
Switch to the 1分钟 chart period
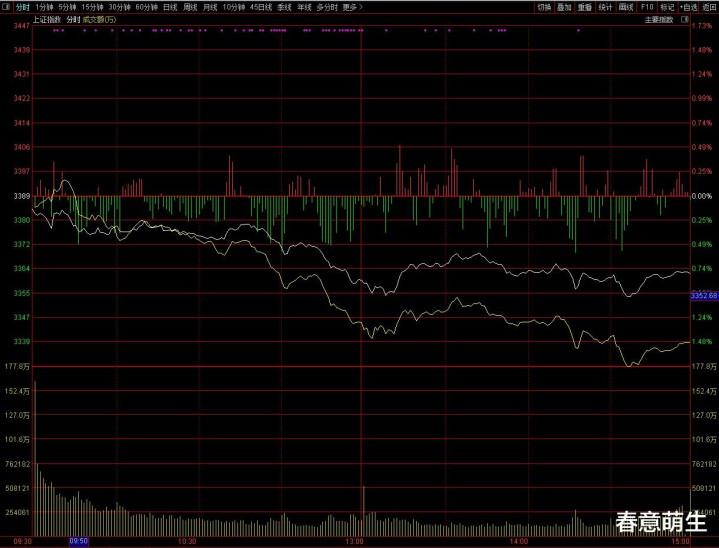point(44,7)
